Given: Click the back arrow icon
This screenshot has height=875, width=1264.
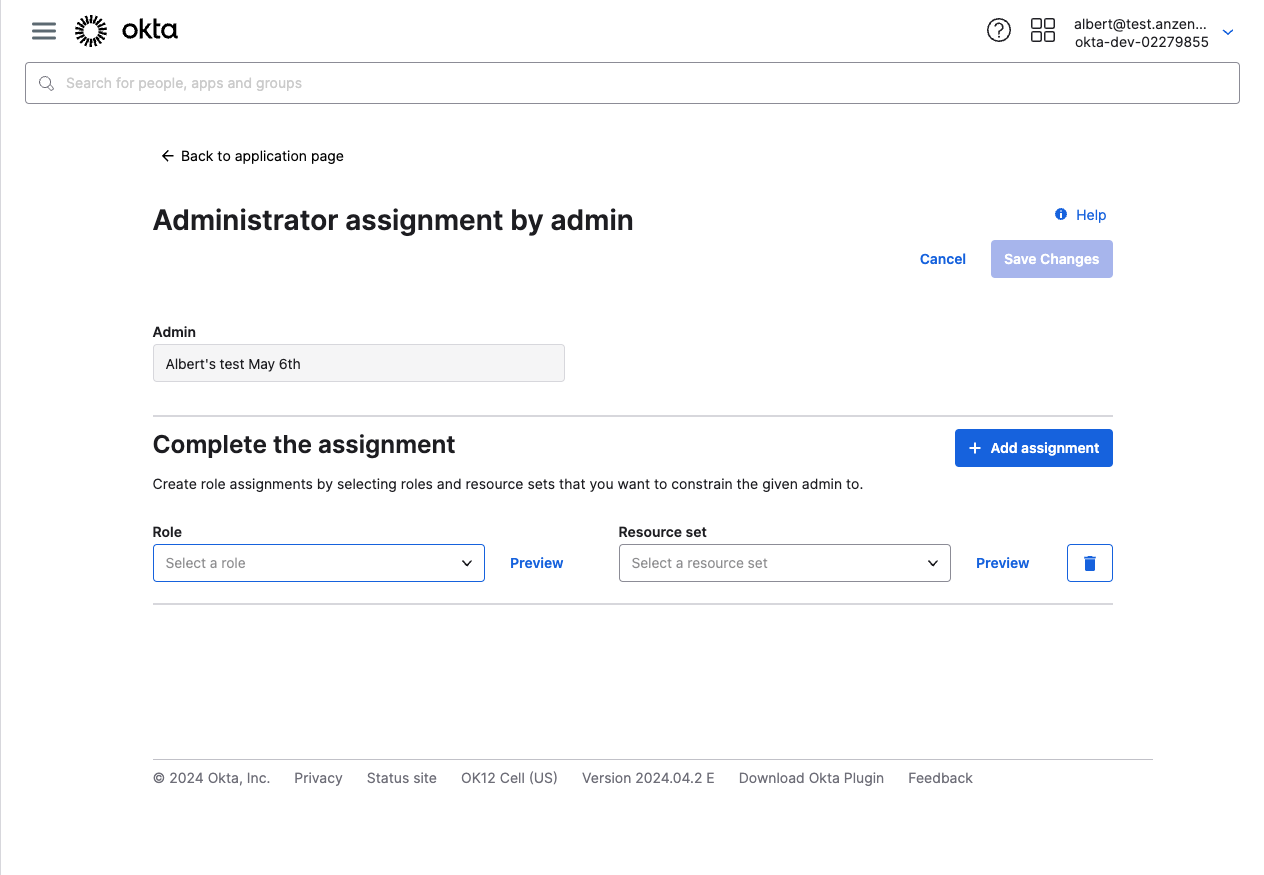Looking at the screenshot, I should point(167,156).
